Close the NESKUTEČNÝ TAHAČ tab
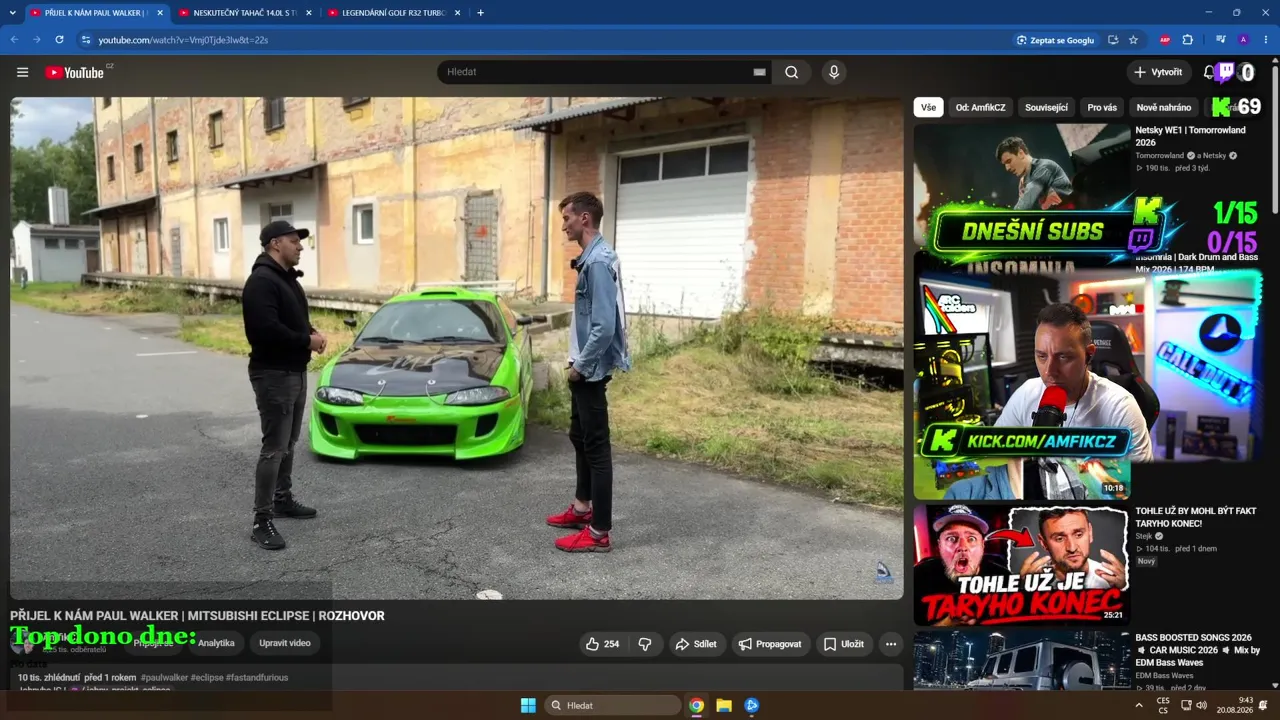The height and width of the screenshot is (720, 1280). coord(308,13)
